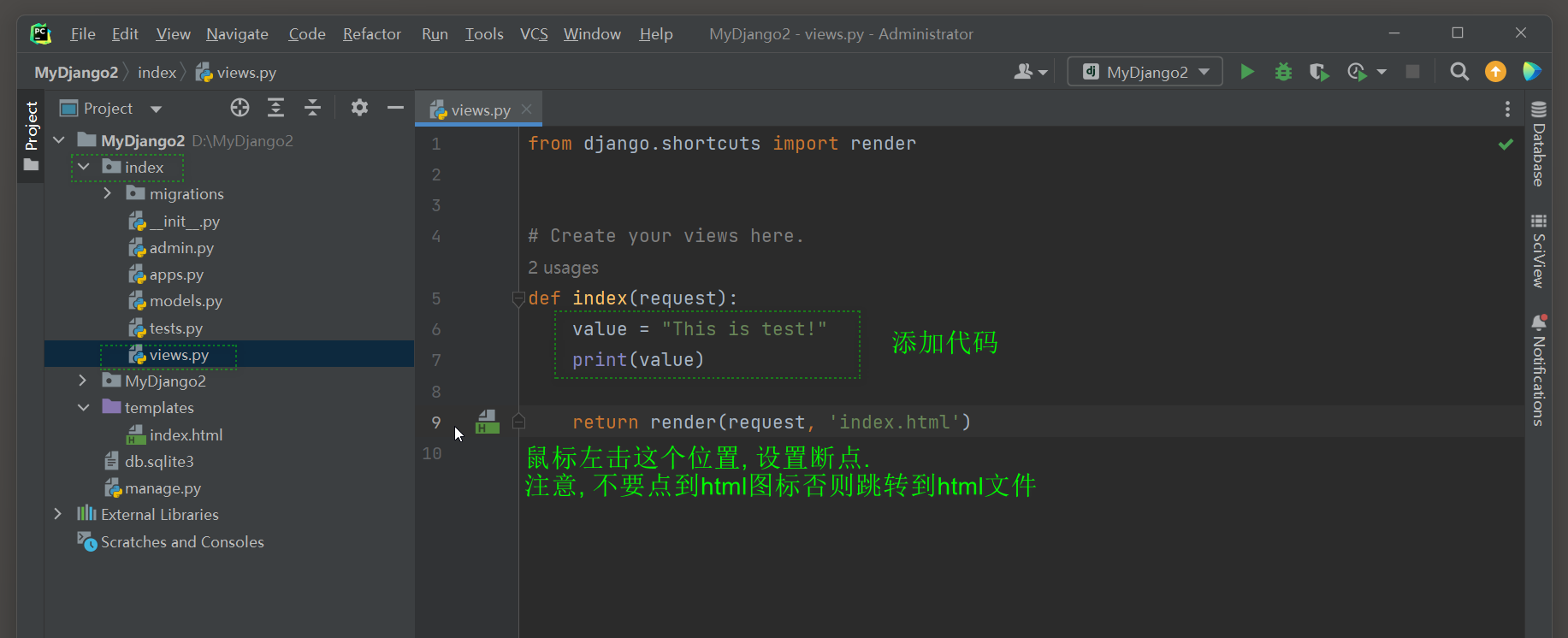
Task: Collapse the def index fold marker
Action: [x=518, y=298]
